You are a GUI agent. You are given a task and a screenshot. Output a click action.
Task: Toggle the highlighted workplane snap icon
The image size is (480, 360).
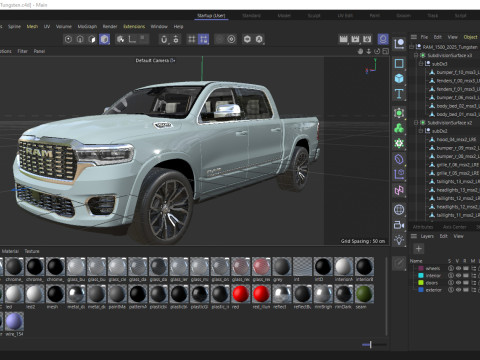tap(203, 39)
